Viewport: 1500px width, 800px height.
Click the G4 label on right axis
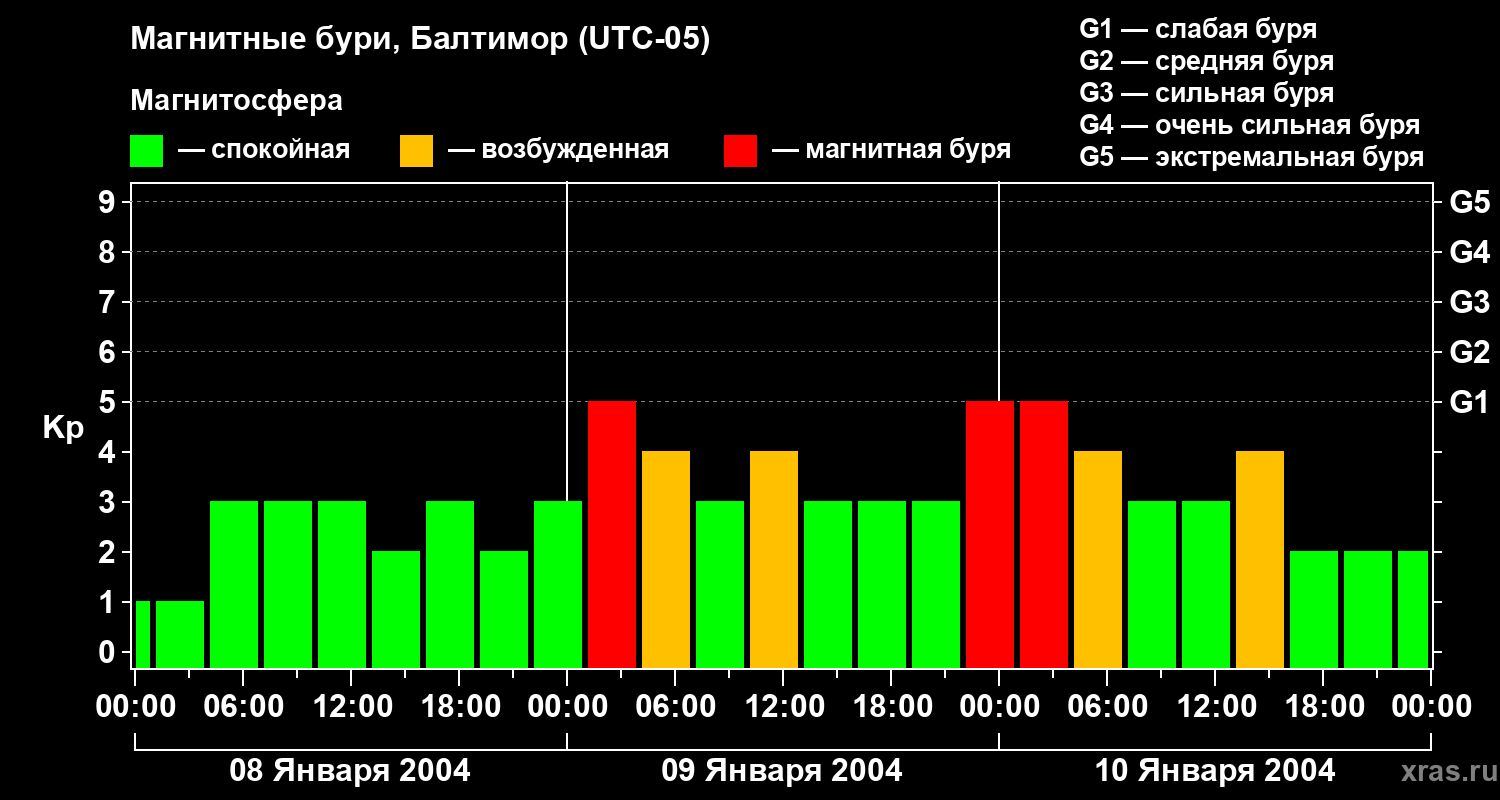[x=1469, y=252]
